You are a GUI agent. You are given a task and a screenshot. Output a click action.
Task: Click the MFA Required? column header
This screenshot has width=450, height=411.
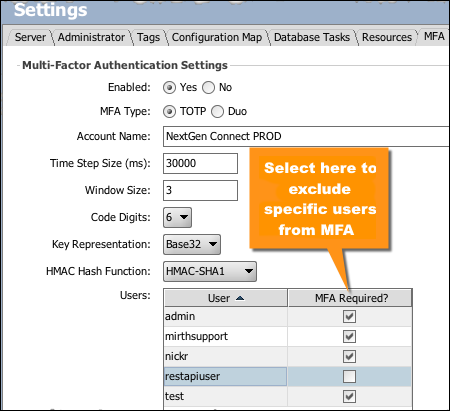pos(351,298)
